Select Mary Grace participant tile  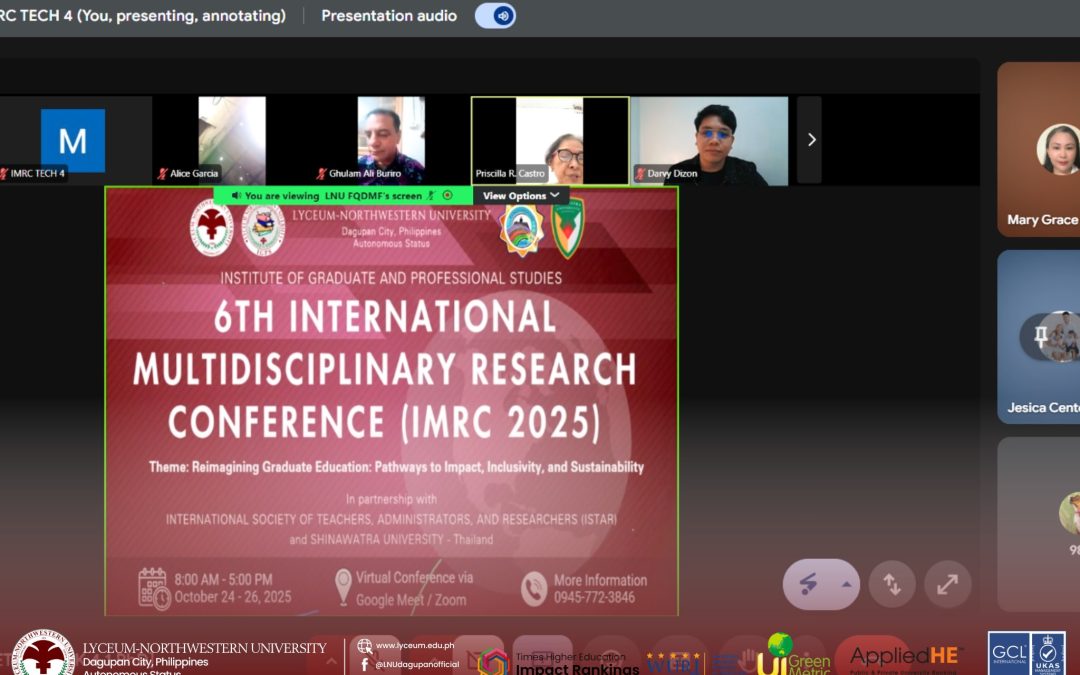click(1040, 150)
